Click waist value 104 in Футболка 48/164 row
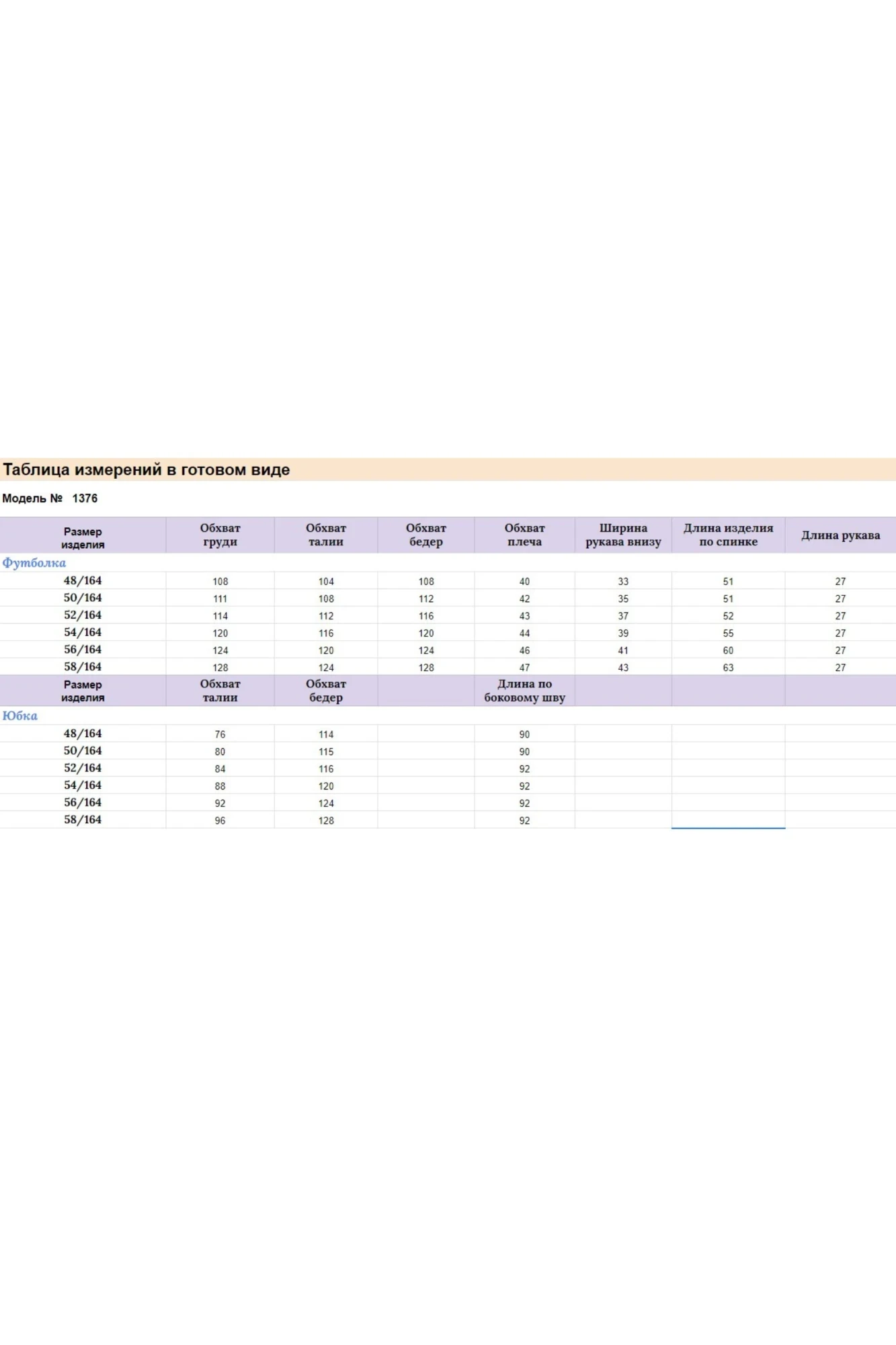The height and width of the screenshot is (1345, 896). 326,582
